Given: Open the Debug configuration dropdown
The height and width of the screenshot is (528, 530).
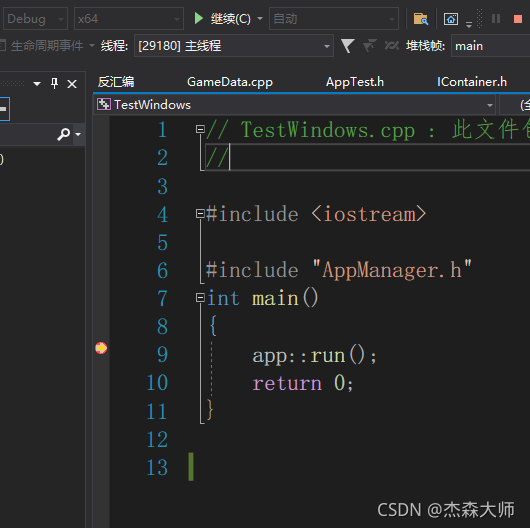Looking at the screenshot, I should [x=35, y=19].
